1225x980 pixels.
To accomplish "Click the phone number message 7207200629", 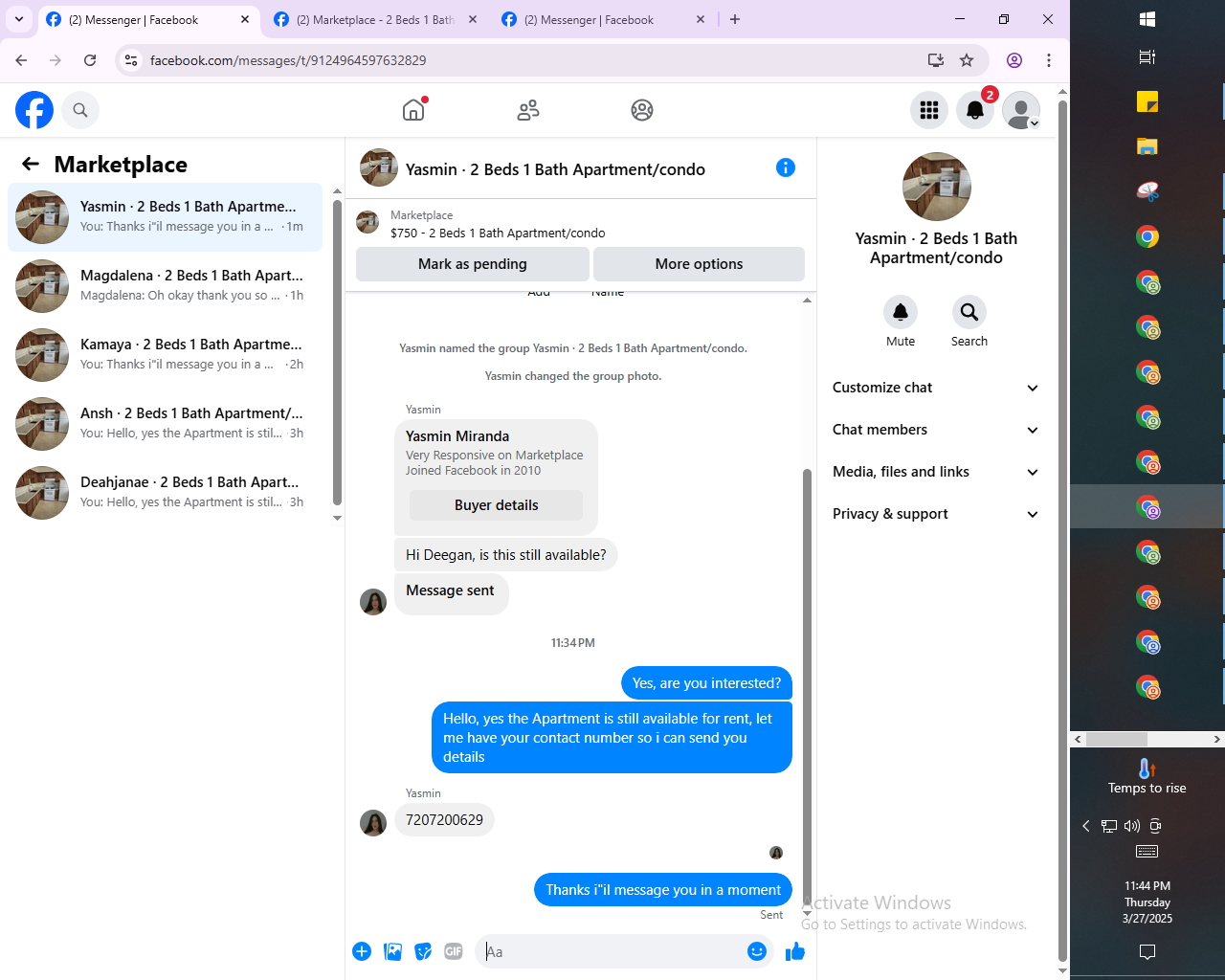I will pos(444,820).
